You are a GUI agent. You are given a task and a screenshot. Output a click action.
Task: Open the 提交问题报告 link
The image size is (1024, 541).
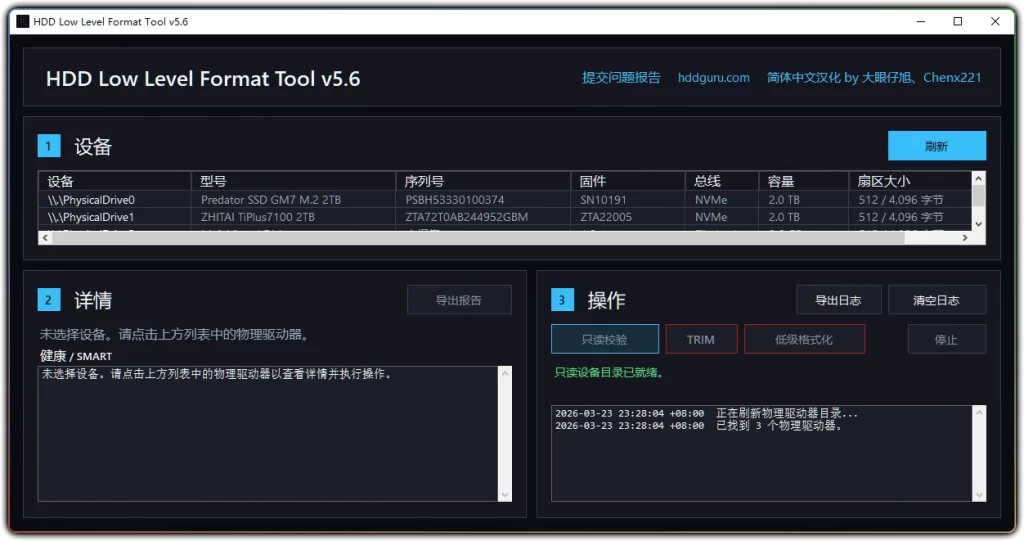(x=621, y=78)
